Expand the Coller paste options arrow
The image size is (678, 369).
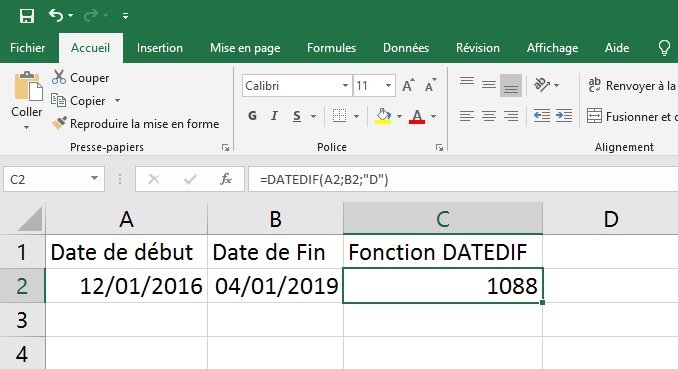(26, 127)
